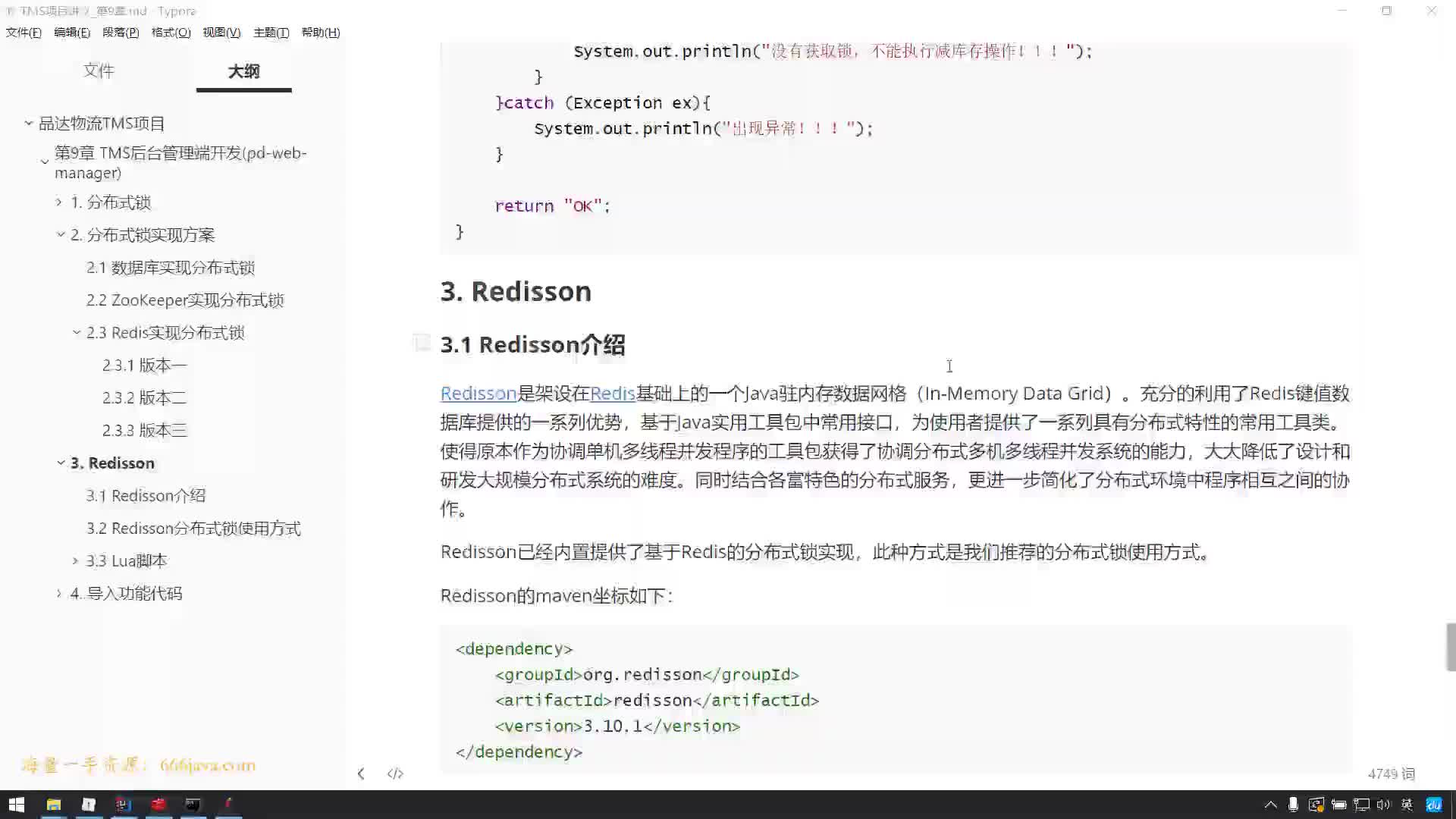Viewport: 1456px width, 819px height.
Task: Click the 3.10.1 version line
Action: point(617,726)
